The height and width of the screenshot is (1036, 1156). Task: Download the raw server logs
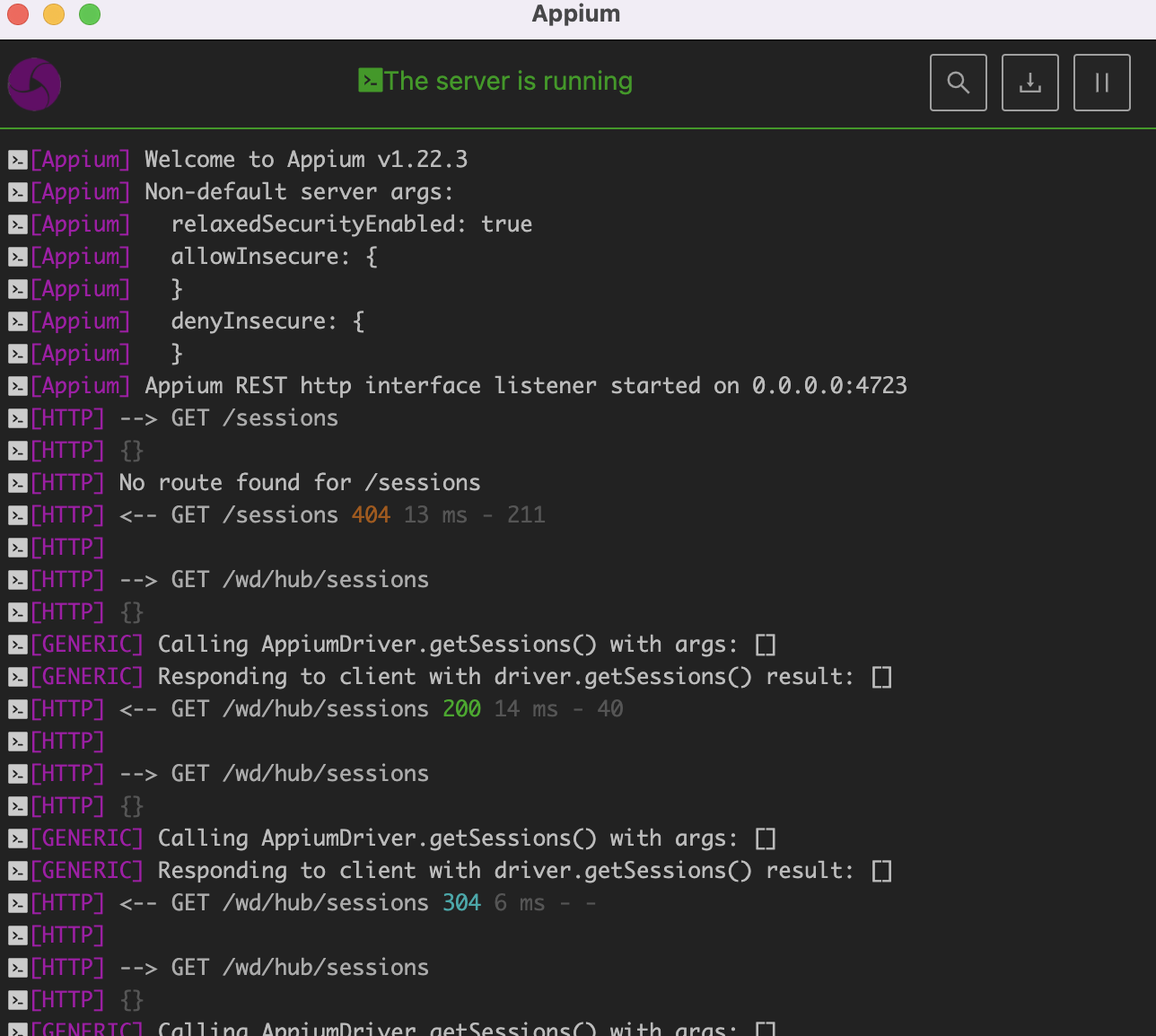pyautogui.click(x=1030, y=83)
